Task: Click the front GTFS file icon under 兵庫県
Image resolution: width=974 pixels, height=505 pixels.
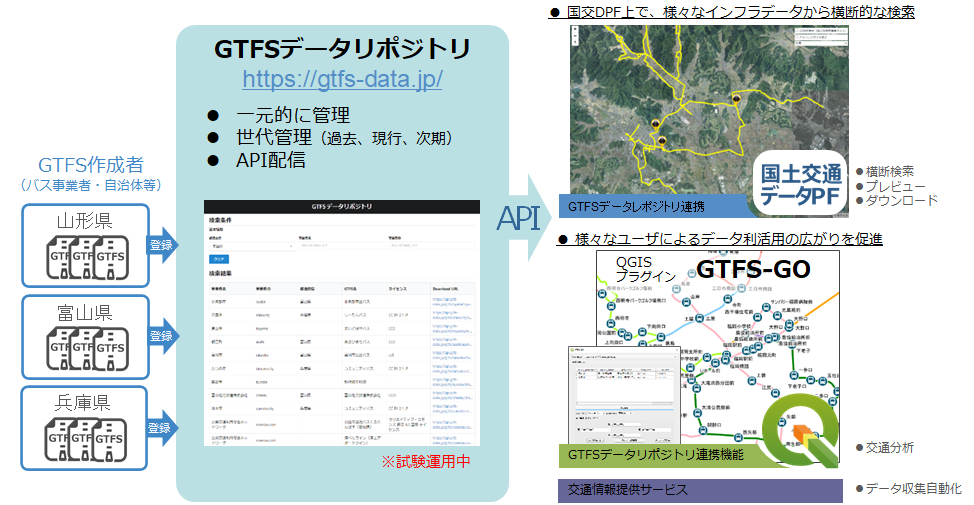Action: [x=110, y=440]
